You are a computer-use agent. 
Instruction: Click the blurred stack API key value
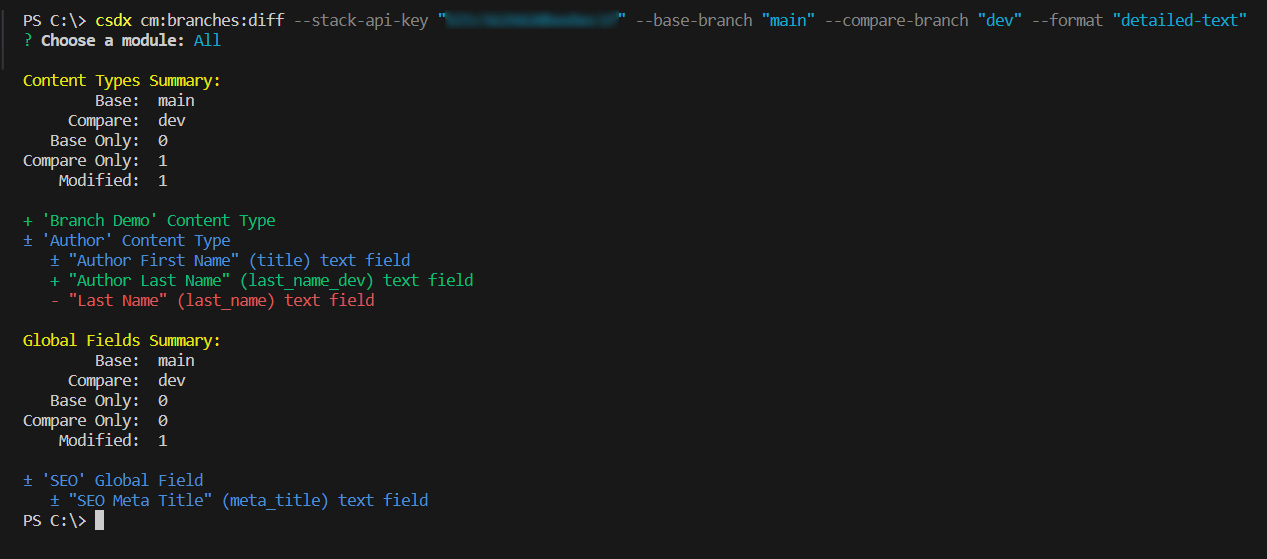pos(532,20)
